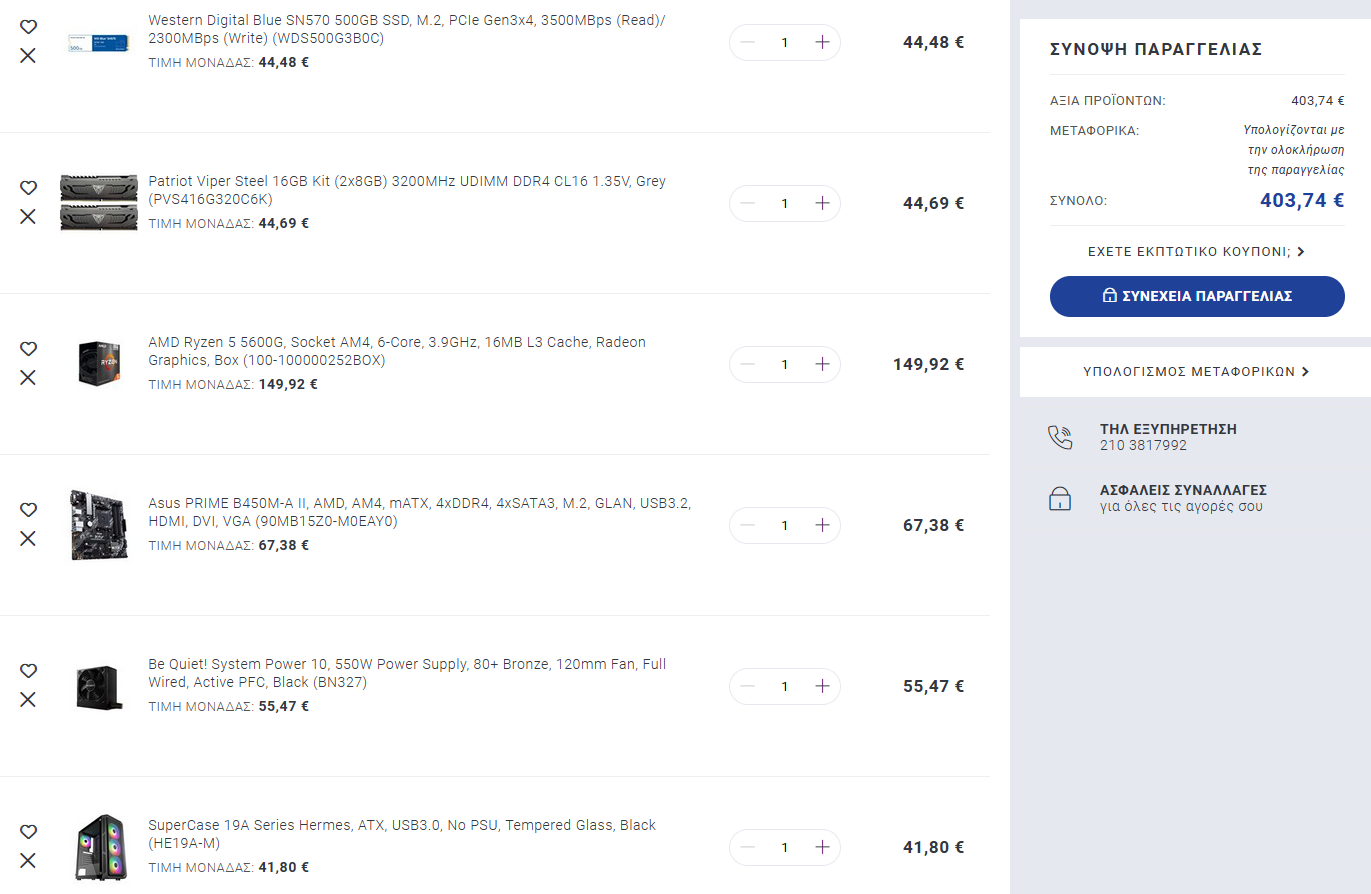Increase AMD Ryzen 5 quantity with plus
The width and height of the screenshot is (1371, 894).
coord(822,364)
